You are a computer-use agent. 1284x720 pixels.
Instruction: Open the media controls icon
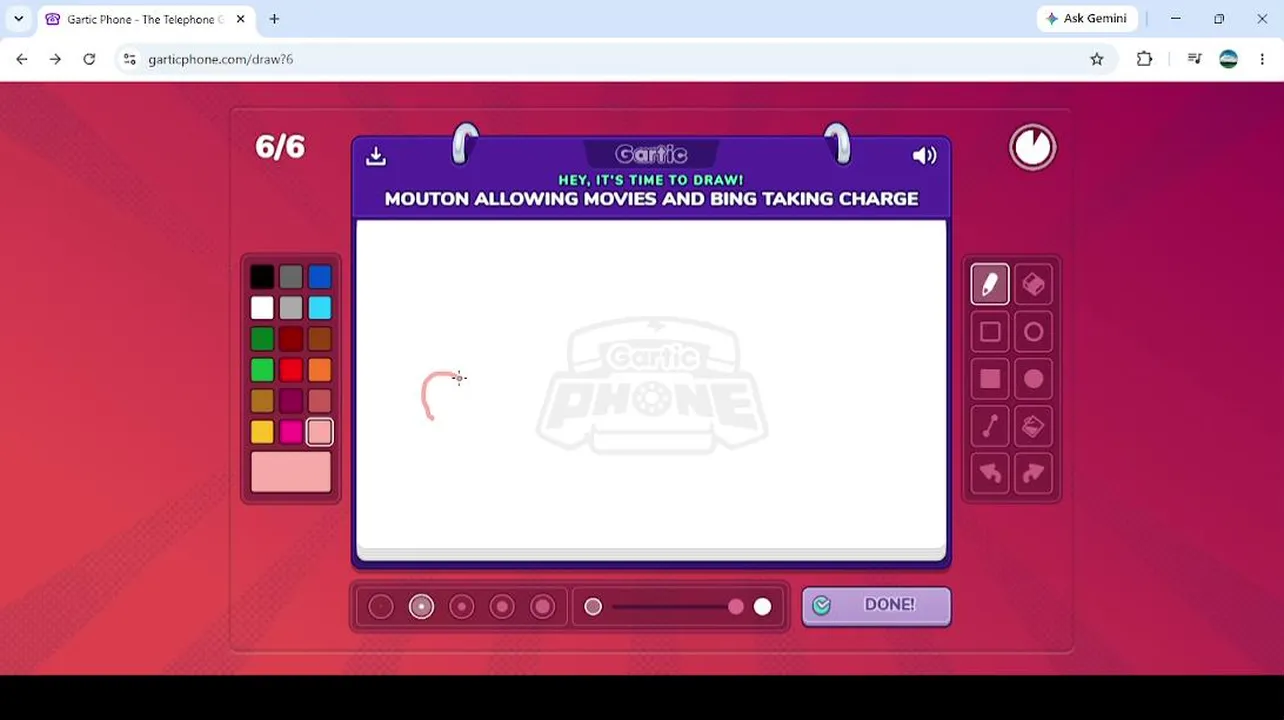coord(1194,60)
